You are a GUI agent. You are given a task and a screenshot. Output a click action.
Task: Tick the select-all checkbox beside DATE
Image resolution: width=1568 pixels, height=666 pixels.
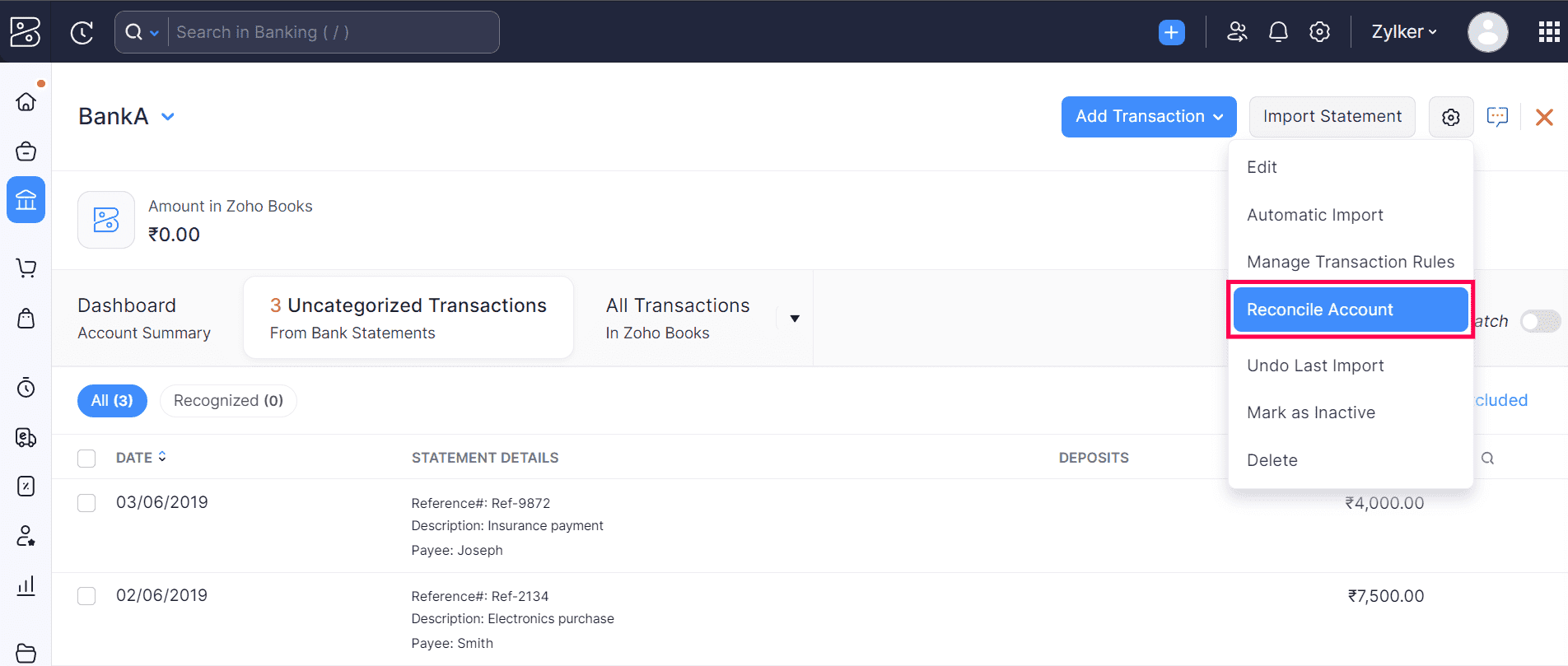coord(86,459)
